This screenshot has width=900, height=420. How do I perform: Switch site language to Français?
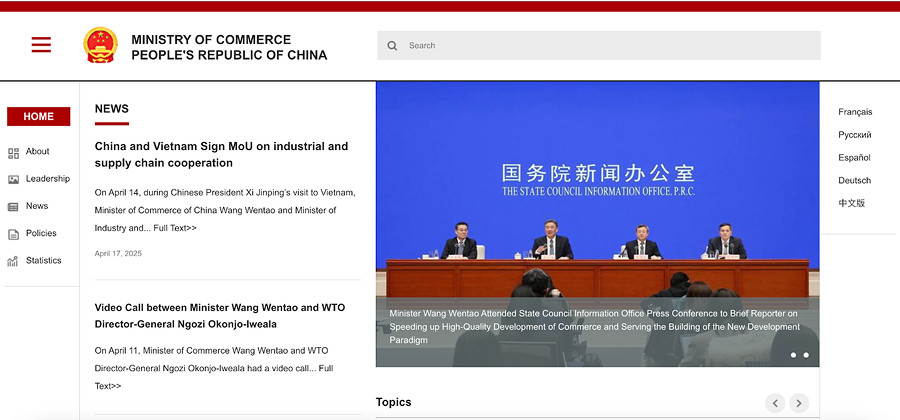pyautogui.click(x=855, y=112)
